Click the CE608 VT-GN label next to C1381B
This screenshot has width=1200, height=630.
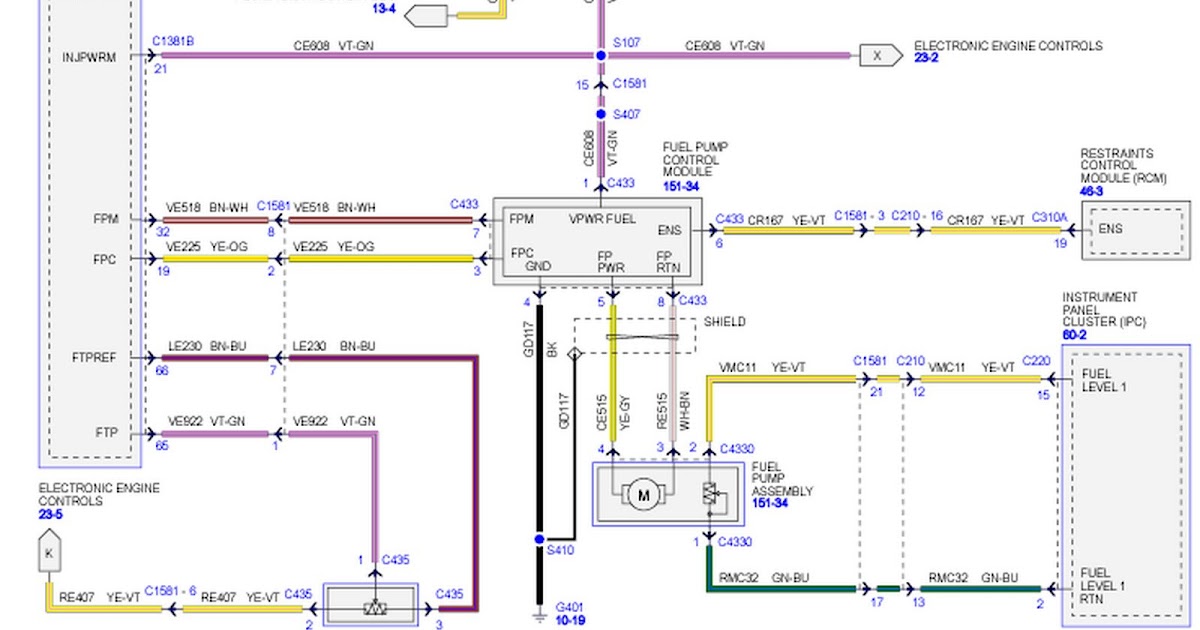pyautogui.click(x=334, y=45)
